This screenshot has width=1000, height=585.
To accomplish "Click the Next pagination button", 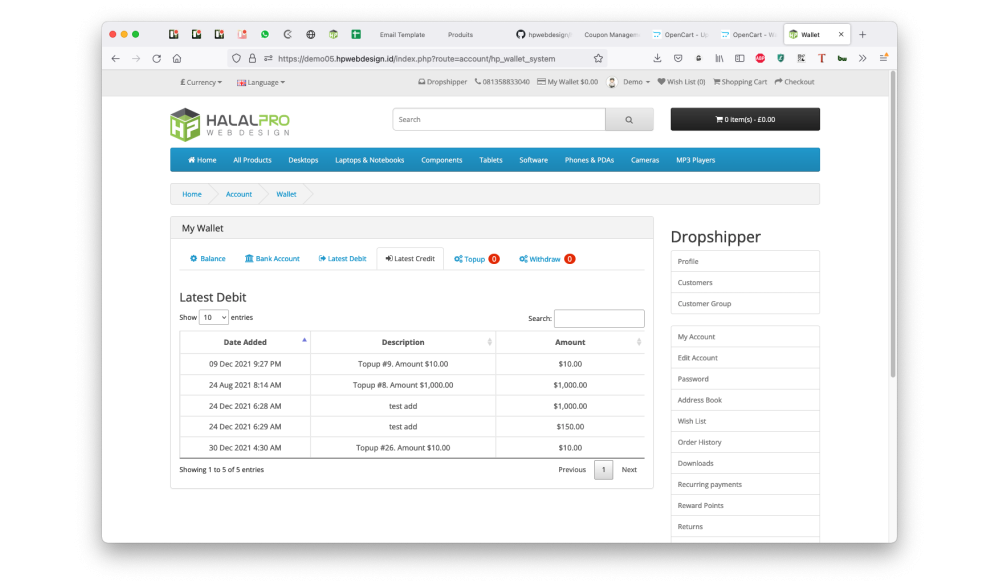I will [629, 469].
